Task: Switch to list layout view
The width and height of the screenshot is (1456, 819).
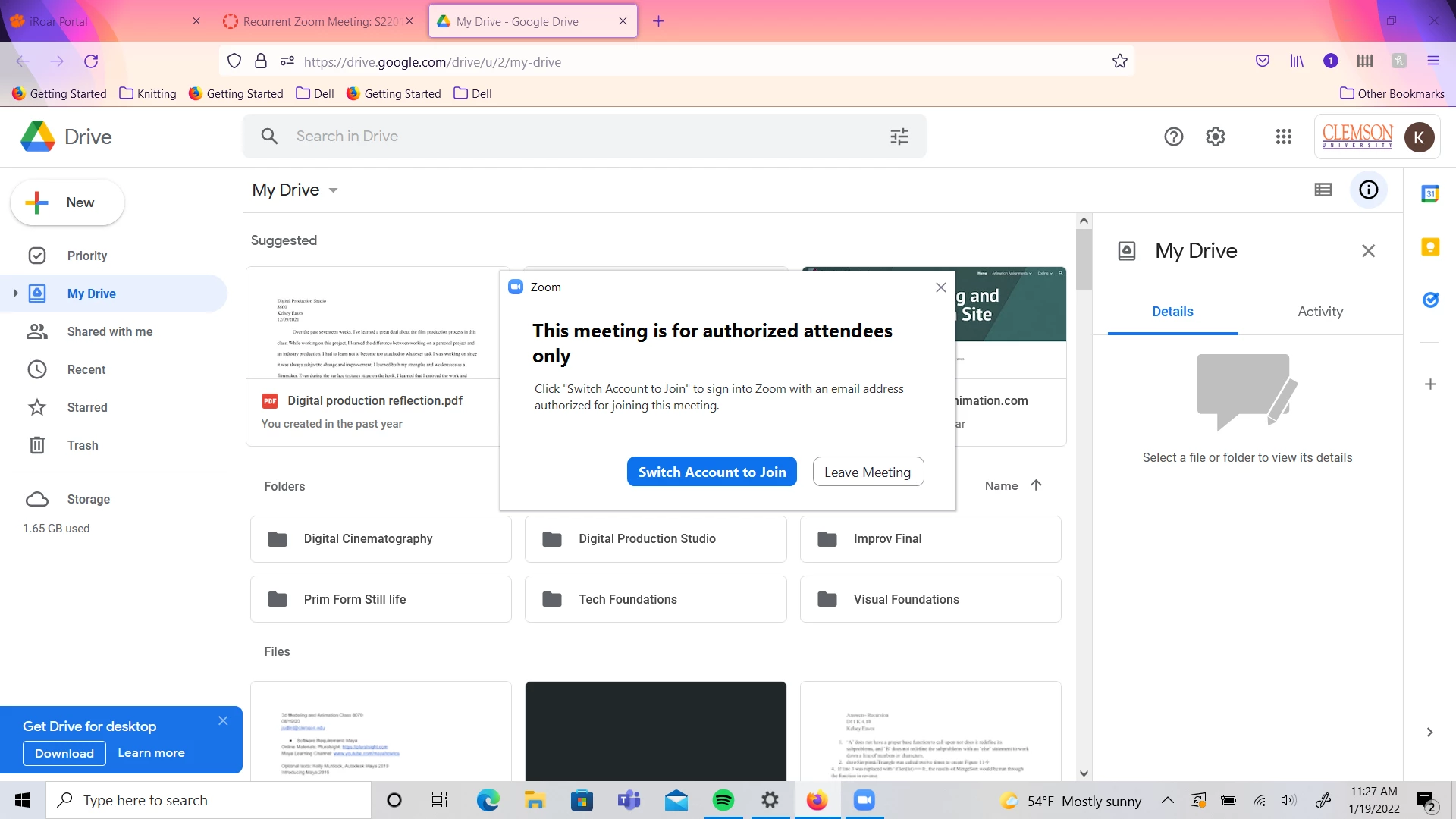Action: pyautogui.click(x=1323, y=190)
